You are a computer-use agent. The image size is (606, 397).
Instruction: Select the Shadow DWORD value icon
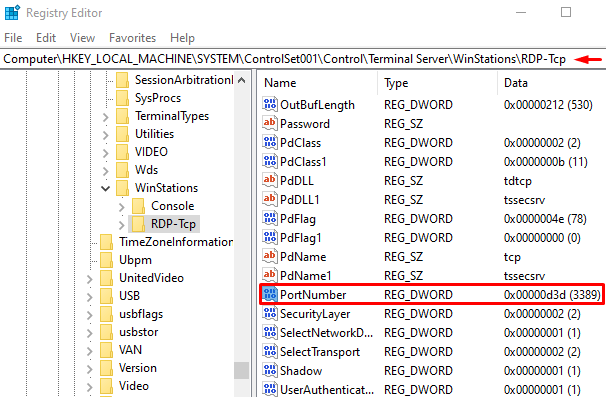(270, 370)
